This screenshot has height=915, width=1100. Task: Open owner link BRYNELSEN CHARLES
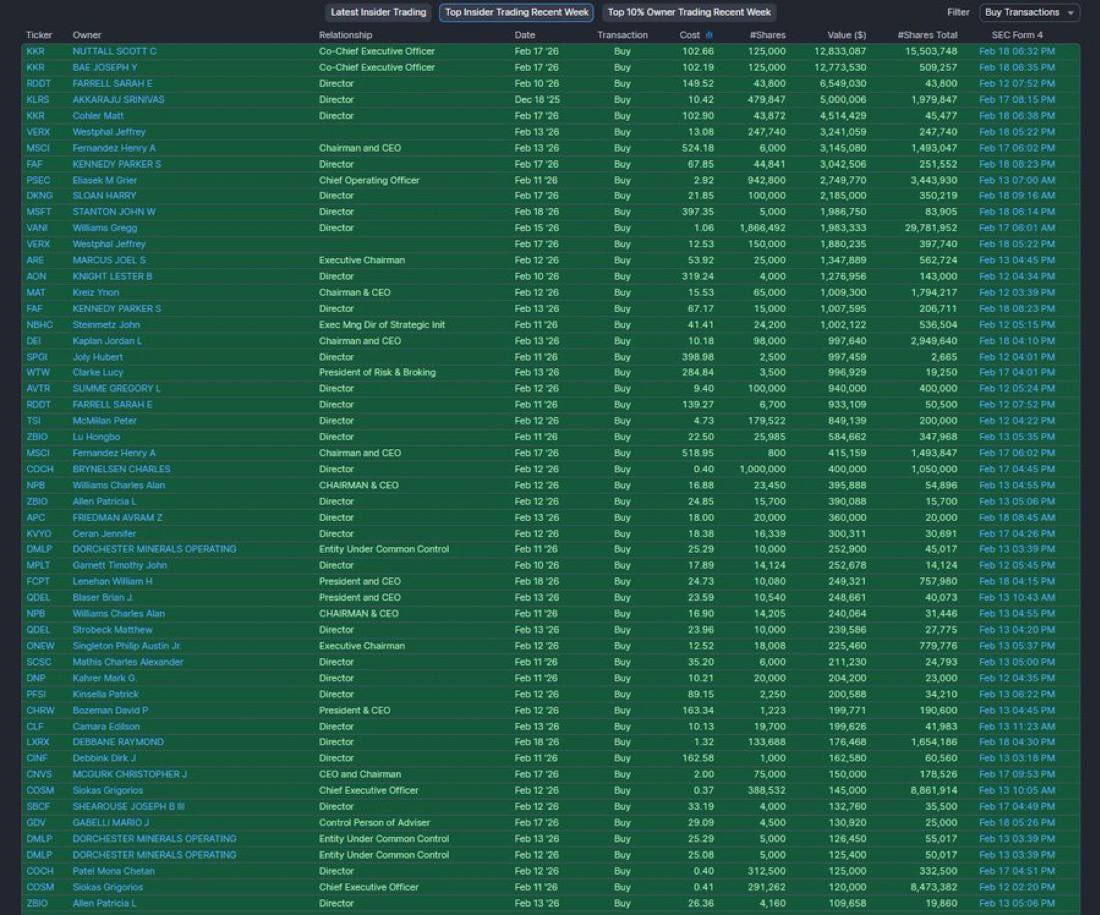pyautogui.click(x=121, y=469)
